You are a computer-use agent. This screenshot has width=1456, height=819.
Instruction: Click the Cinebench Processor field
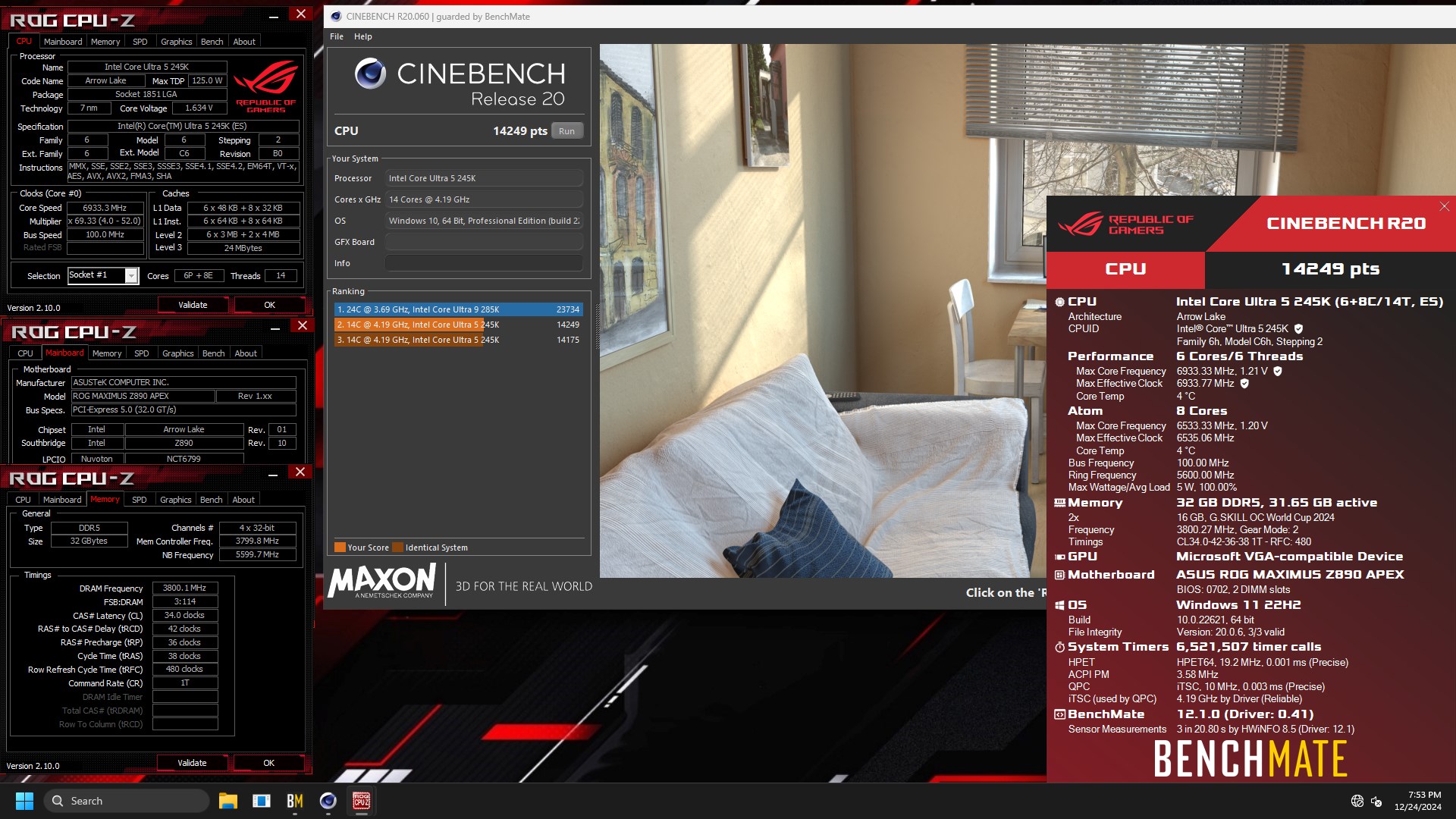484,178
